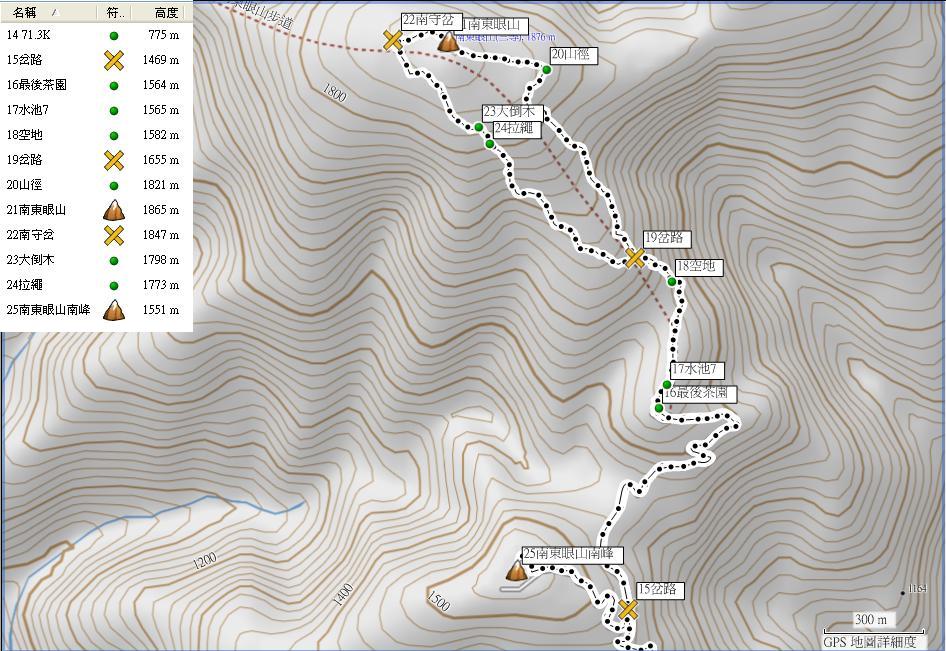Click the 22南守岔 yellow X marker on the map

393,41
